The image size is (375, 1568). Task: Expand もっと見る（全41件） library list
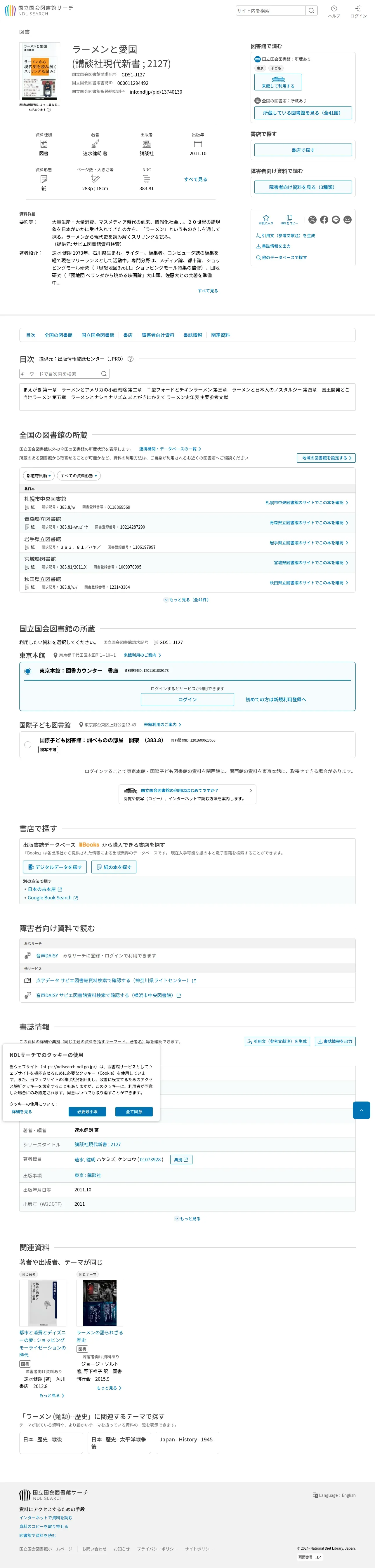[187, 599]
